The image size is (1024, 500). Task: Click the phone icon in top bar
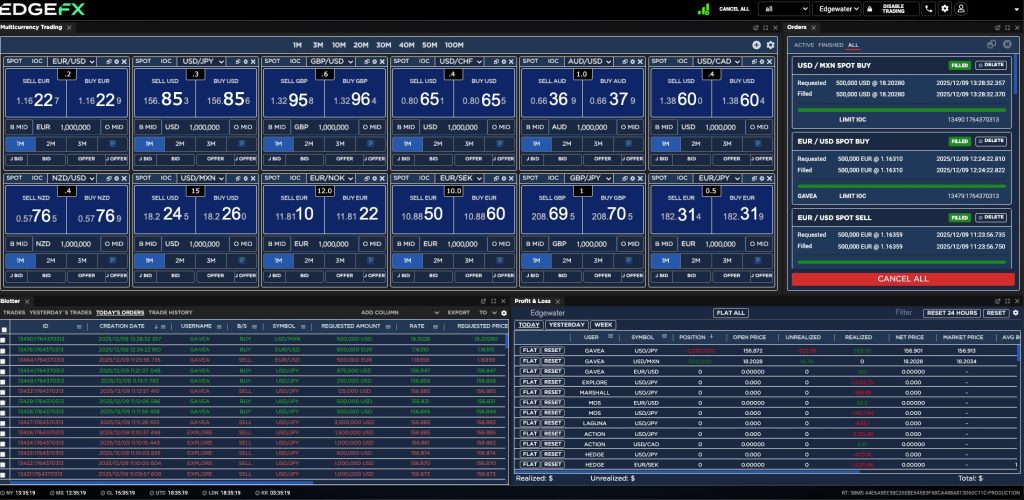[x=930, y=8]
